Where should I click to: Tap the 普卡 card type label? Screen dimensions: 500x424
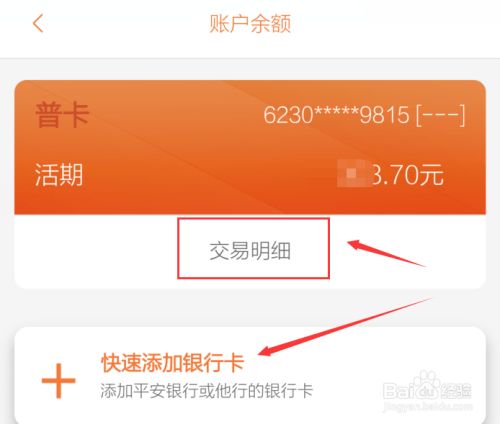(x=62, y=115)
